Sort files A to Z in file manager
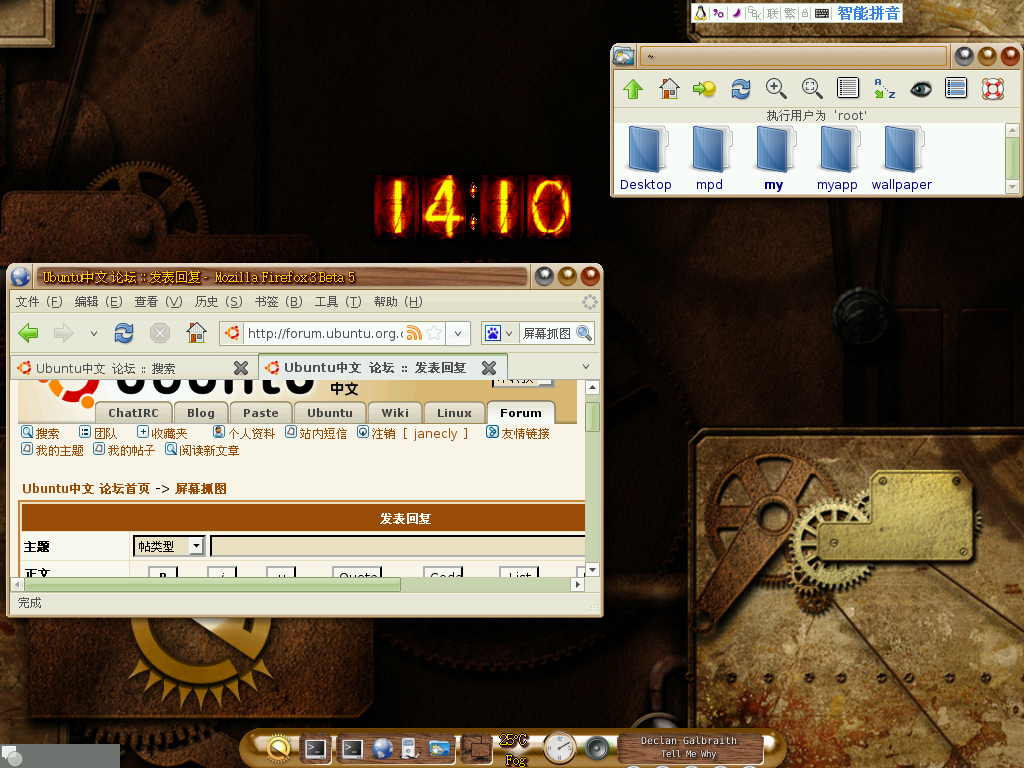The image size is (1024, 768). pyautogui.click(x=884, y=88)
